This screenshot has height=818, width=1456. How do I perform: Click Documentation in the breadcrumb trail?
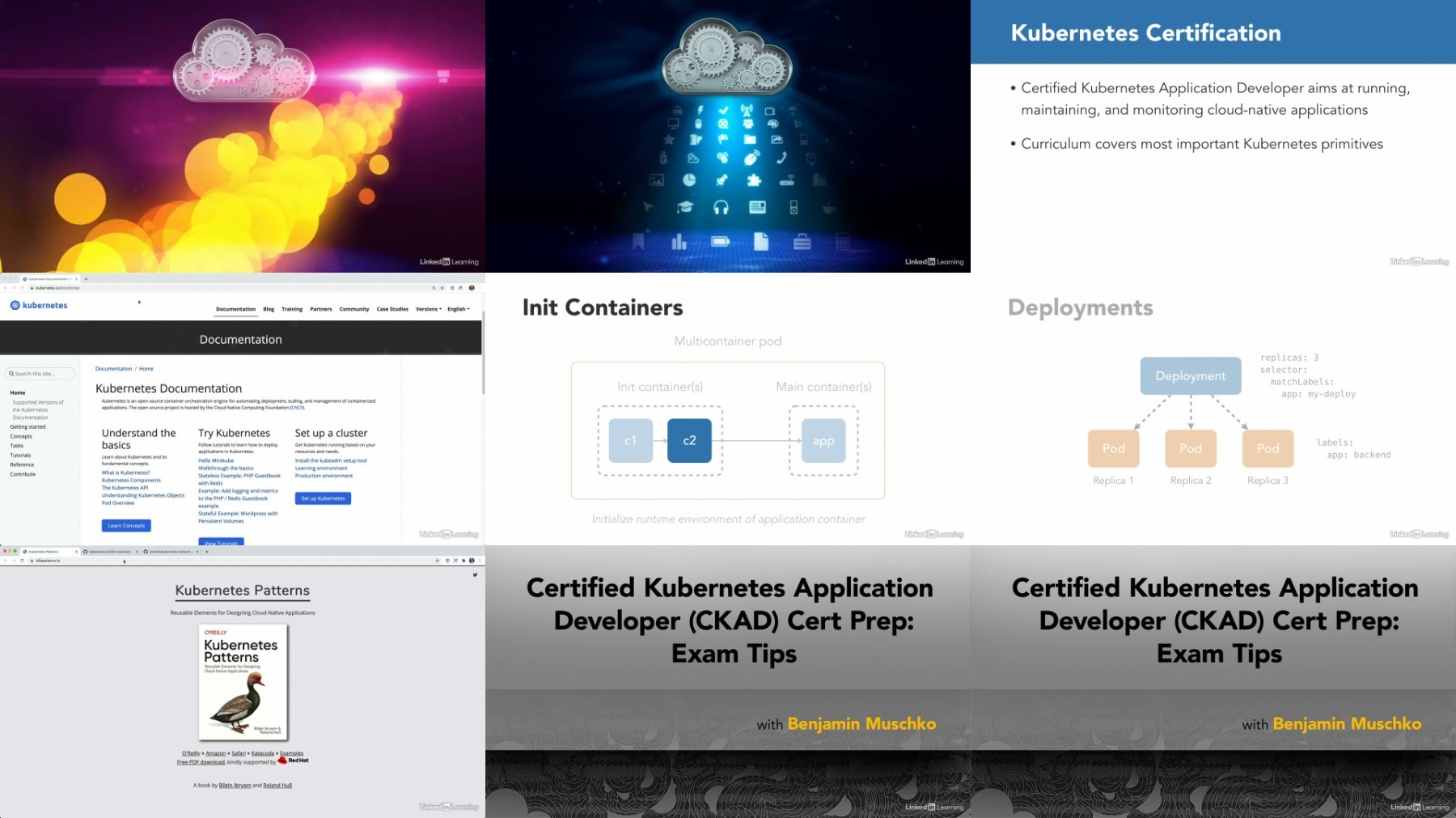(x=113, y=369)
